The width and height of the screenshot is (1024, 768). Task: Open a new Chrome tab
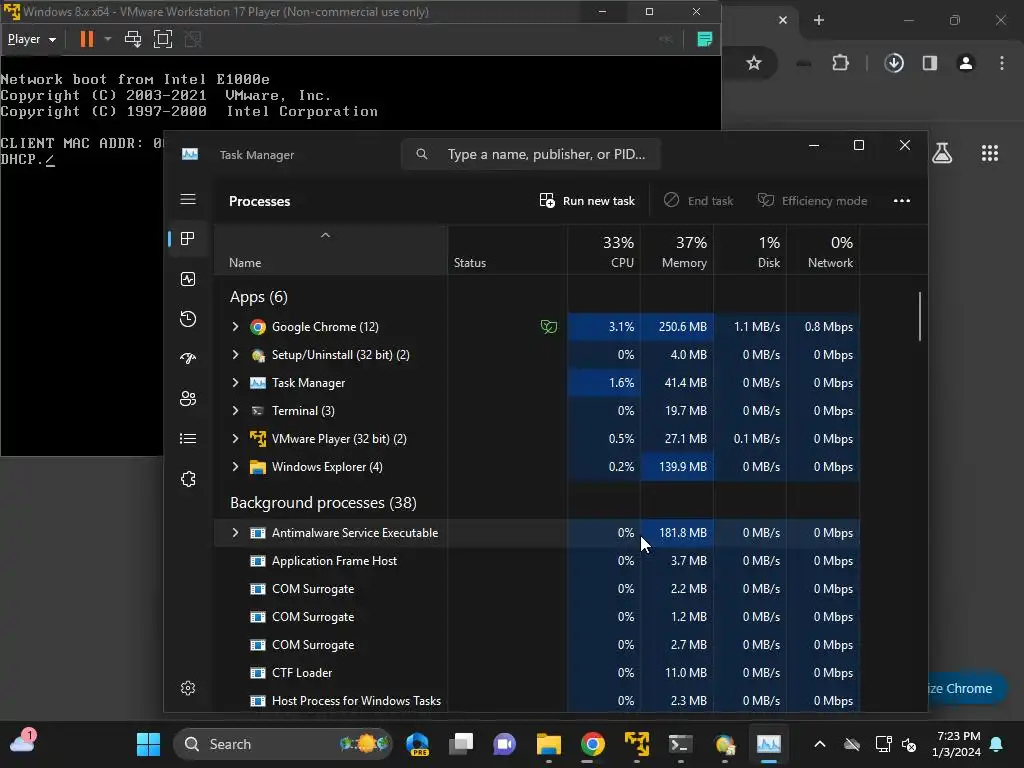[819, 20]
